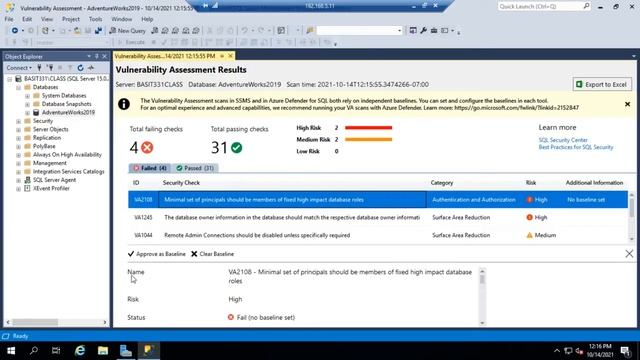Select the VA1044 Remote Admin Connections row
The image size is (640, 360).
[x=378, y=235]
